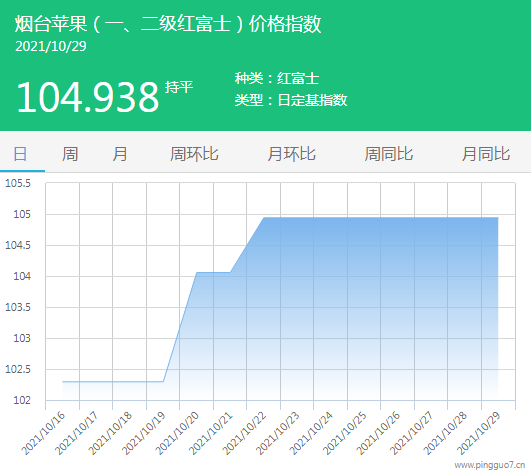Viewport: 531px width, 474px height.
Task: Open the 月 monthly tab
Action: pyautogui.click(x=120, y=154)
